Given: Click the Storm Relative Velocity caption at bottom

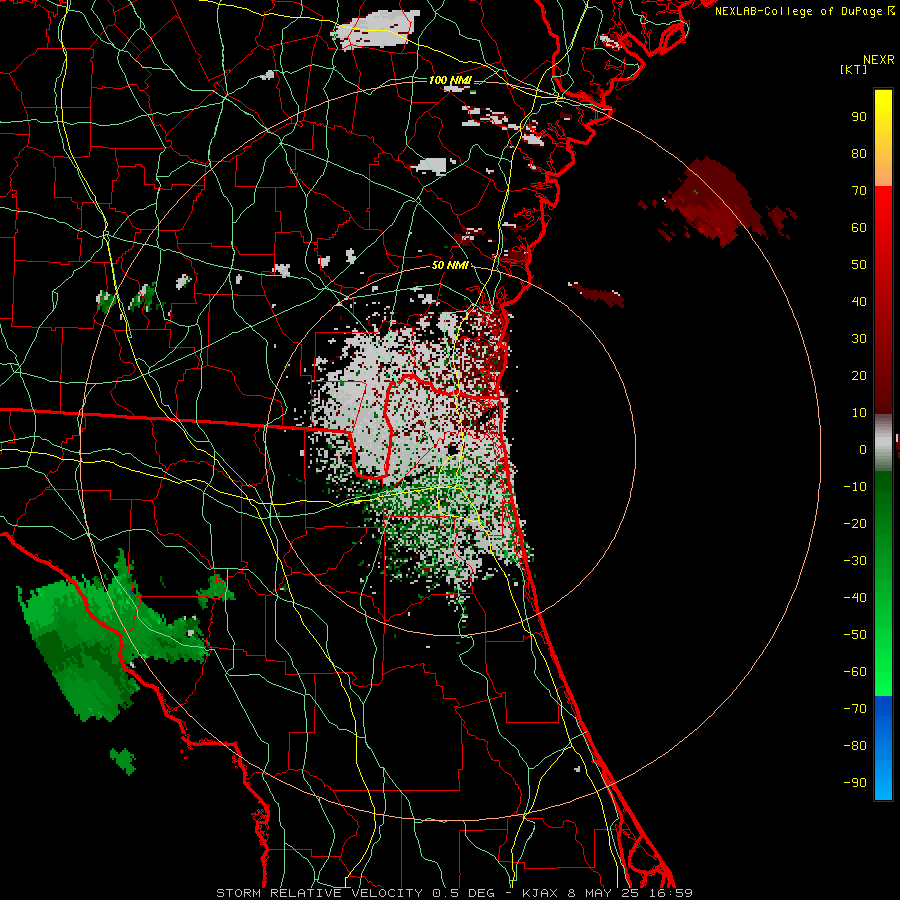Looking at the screenshot, I should point(454,893).
